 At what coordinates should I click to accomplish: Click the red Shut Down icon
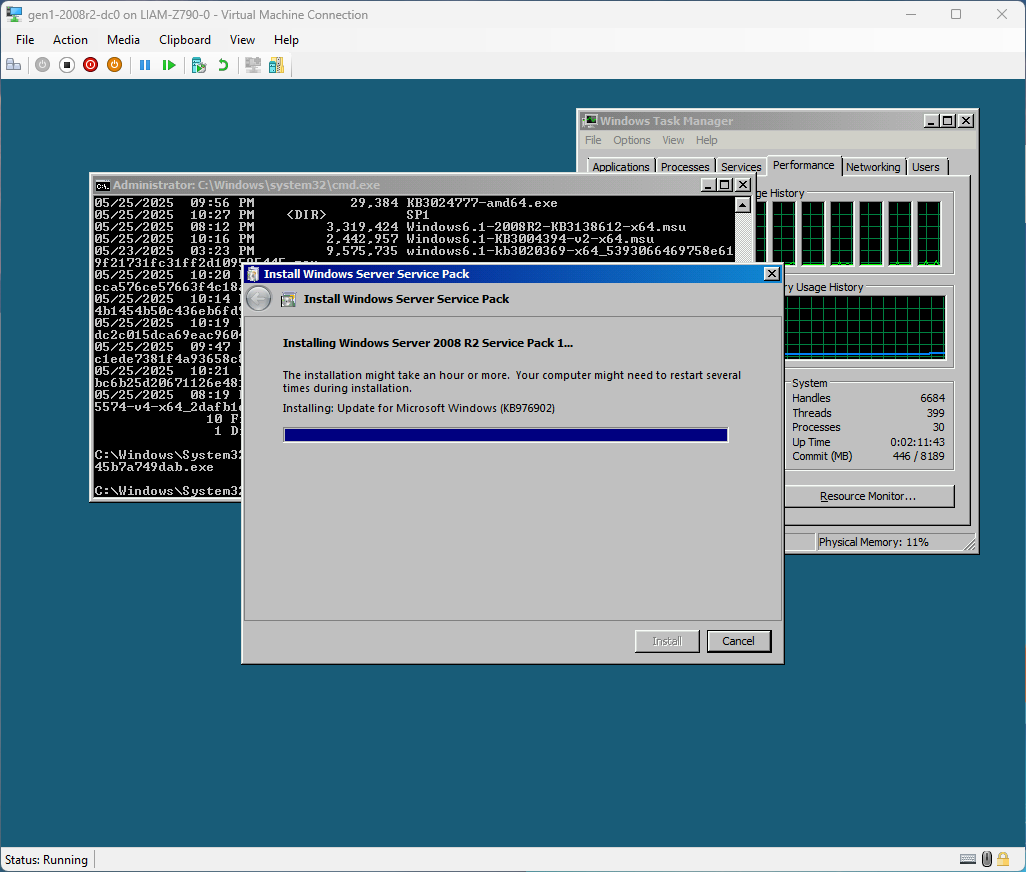90,65
